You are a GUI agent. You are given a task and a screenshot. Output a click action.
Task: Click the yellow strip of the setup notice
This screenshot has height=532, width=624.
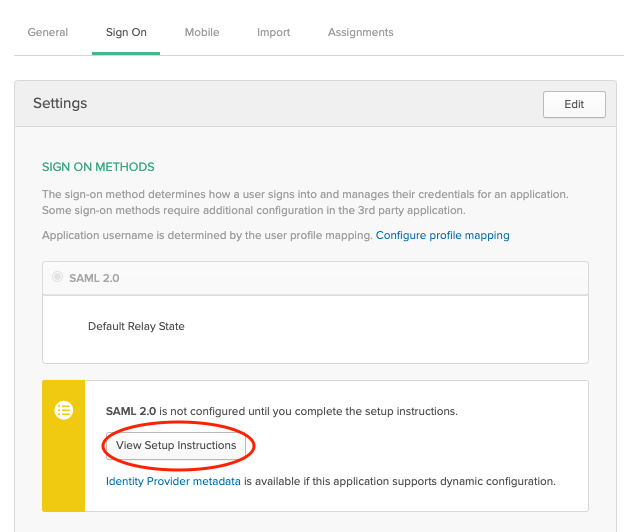point(64,470)
